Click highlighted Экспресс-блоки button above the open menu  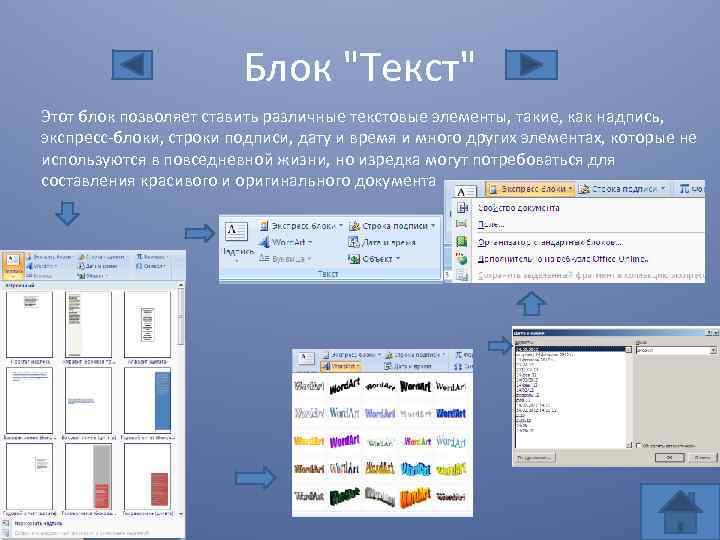coord(530,189)
